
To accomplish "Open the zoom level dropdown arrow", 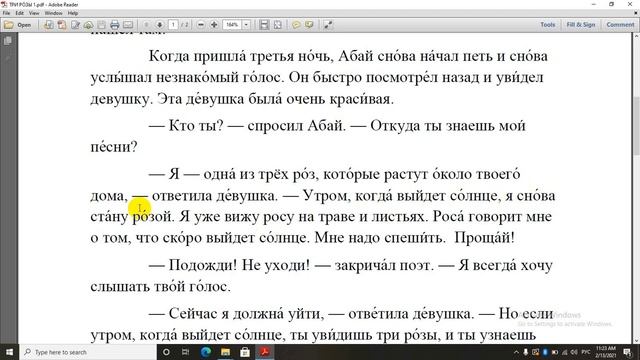I will [x=246, y=25].
